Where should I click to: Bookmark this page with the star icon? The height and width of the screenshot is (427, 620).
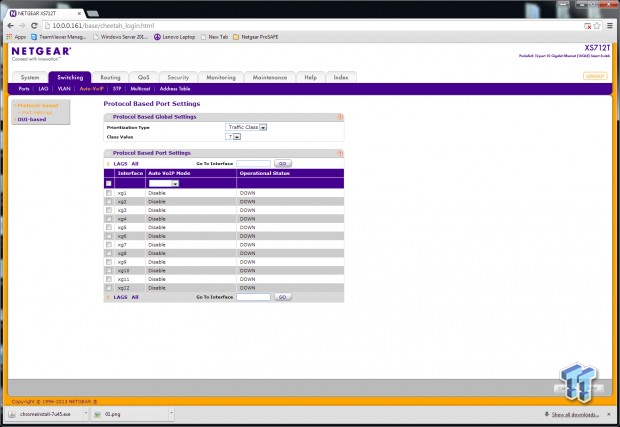coord(597,26)
